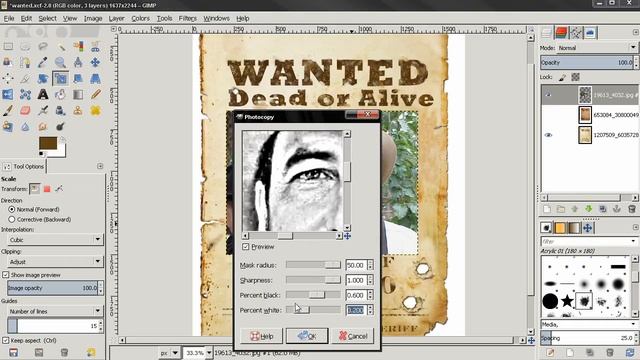This screenshot has width=640, height=360.
Task: Select the Scissors Select tool
Action: [x=96, y=47]
